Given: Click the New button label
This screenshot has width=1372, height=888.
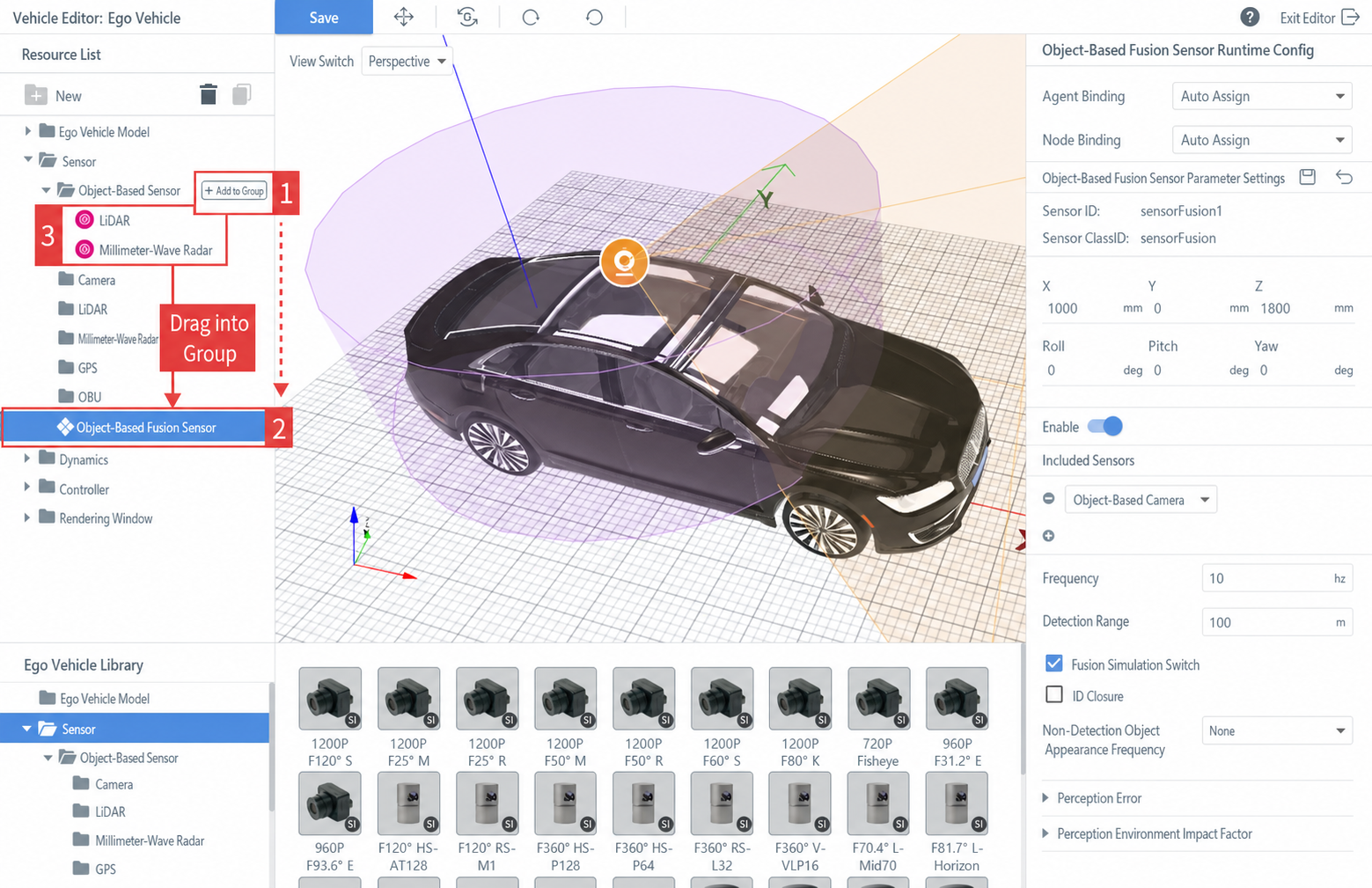Looking at the screenshot, I should point(69,96).
